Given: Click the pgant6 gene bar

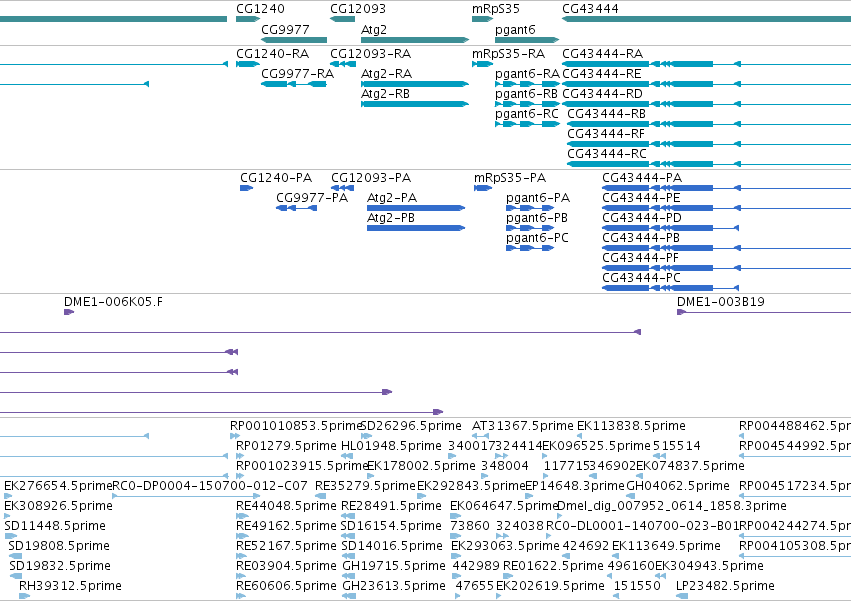Looking at the screenshot, I should point(527,40).
